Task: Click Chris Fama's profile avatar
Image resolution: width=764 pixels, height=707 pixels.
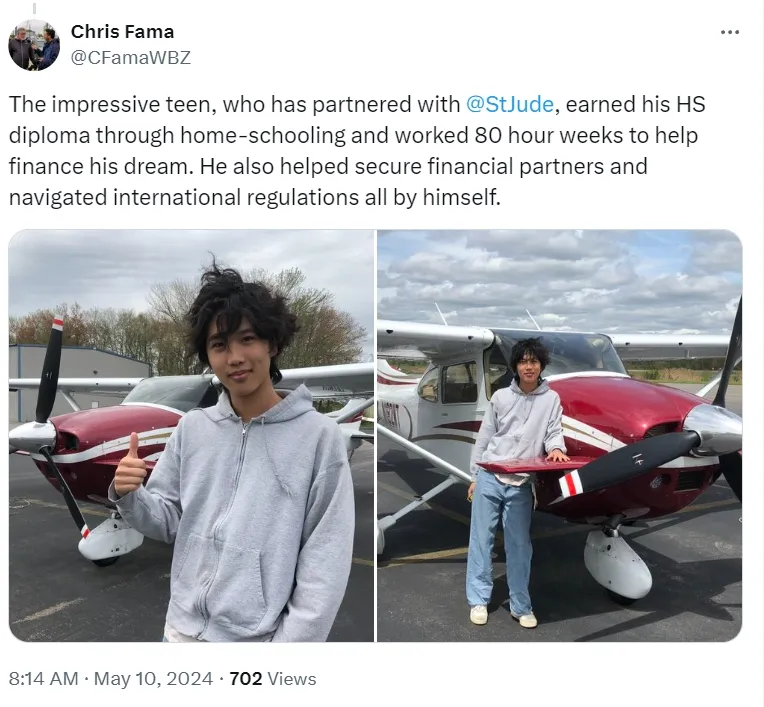Action: [34, 45]
